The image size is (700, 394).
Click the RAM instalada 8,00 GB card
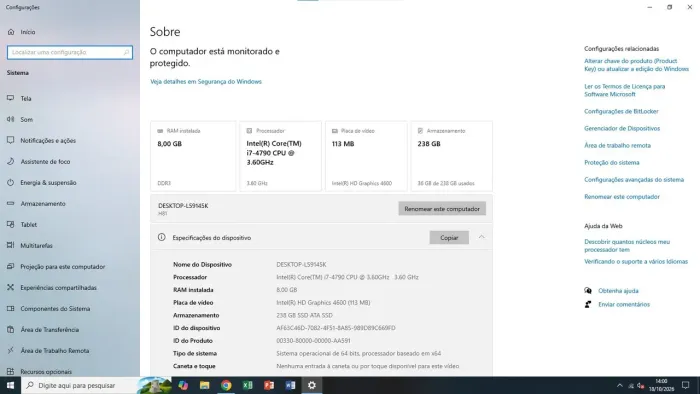coord(193,156)
